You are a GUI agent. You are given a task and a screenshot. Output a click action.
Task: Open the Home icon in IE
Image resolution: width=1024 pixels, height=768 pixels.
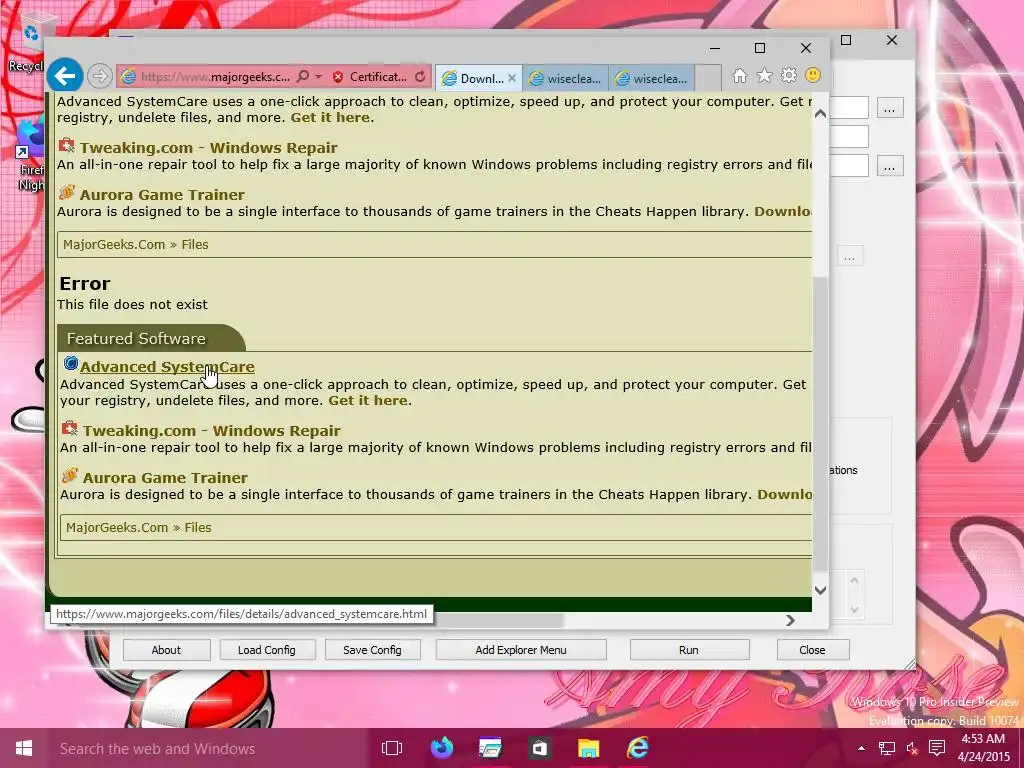tap(739, 76)
